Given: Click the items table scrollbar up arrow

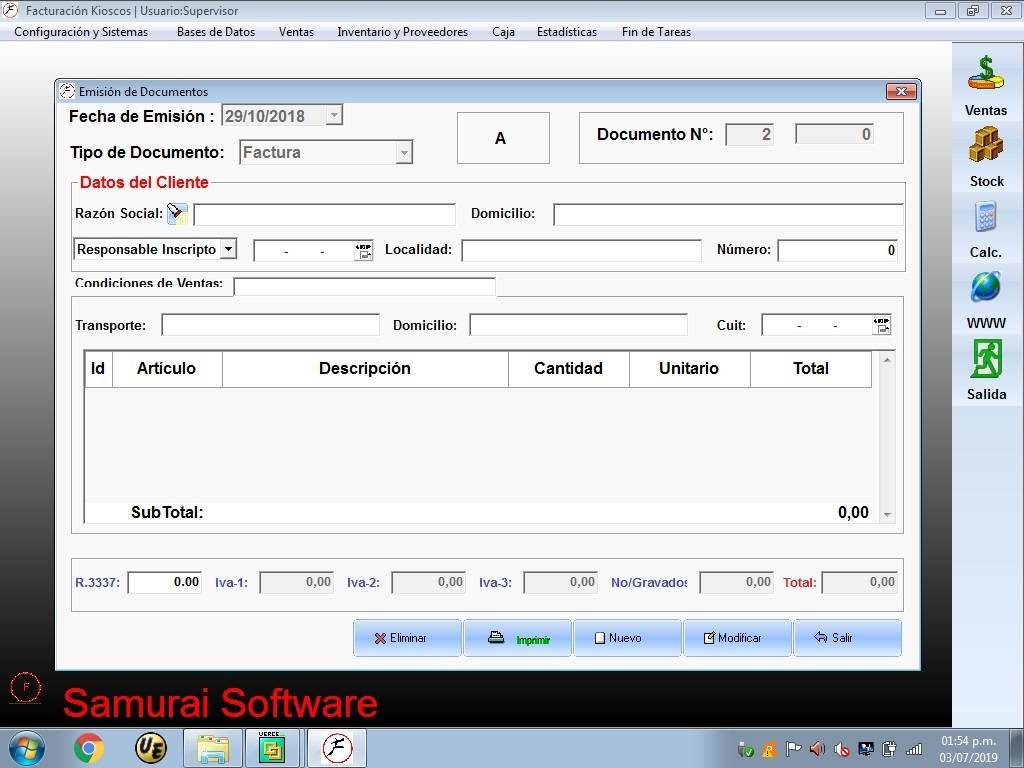Looking at the screenshot, I should [887, 360].
